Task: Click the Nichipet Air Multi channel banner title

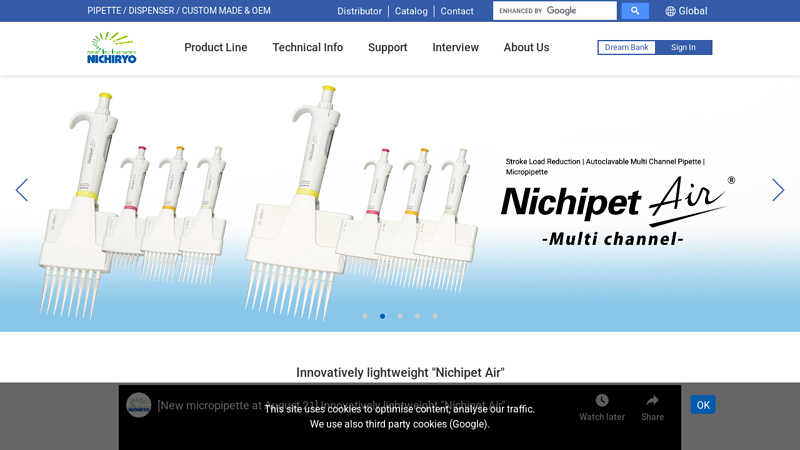Action: pos(618,212)
